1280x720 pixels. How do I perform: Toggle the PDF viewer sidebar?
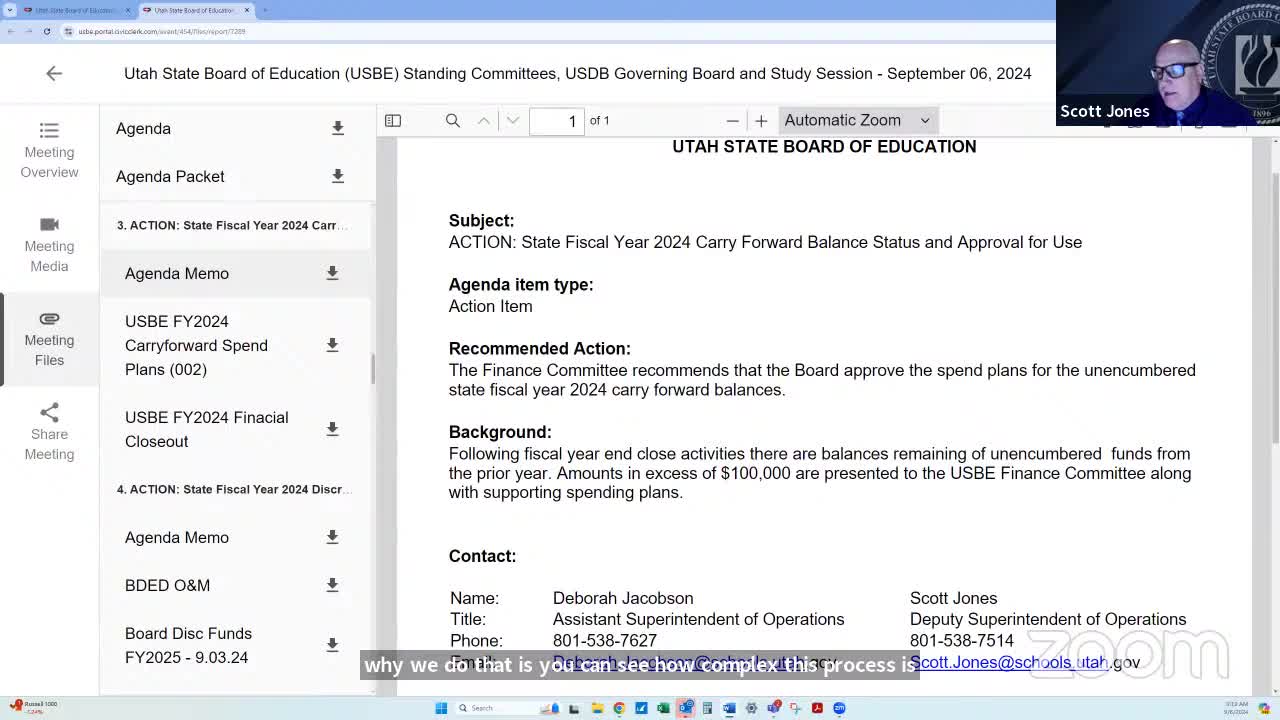coord(393,120)
